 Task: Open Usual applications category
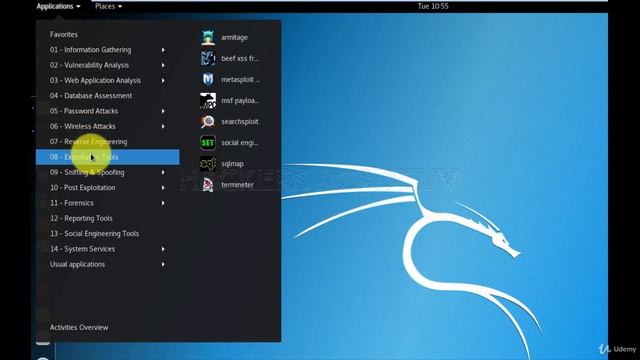108,264
